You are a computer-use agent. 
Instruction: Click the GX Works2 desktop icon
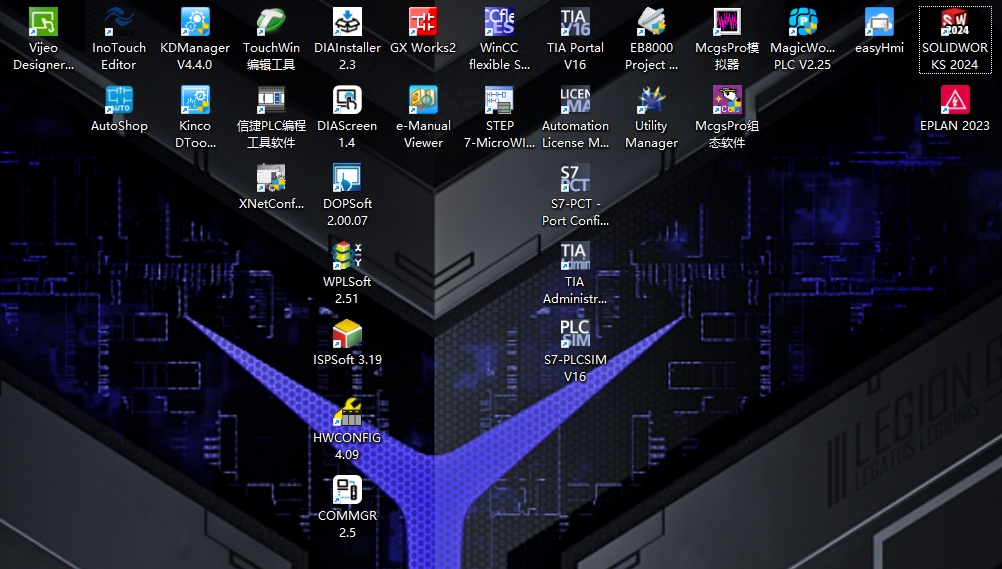click(x=423, y=22)
